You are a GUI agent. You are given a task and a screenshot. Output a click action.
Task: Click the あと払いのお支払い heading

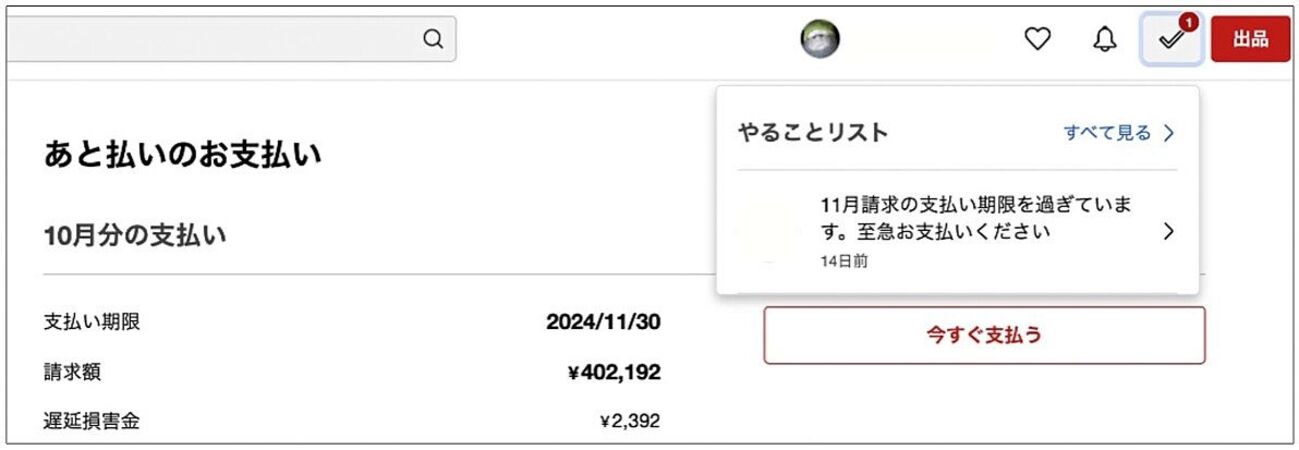[182, 155]
